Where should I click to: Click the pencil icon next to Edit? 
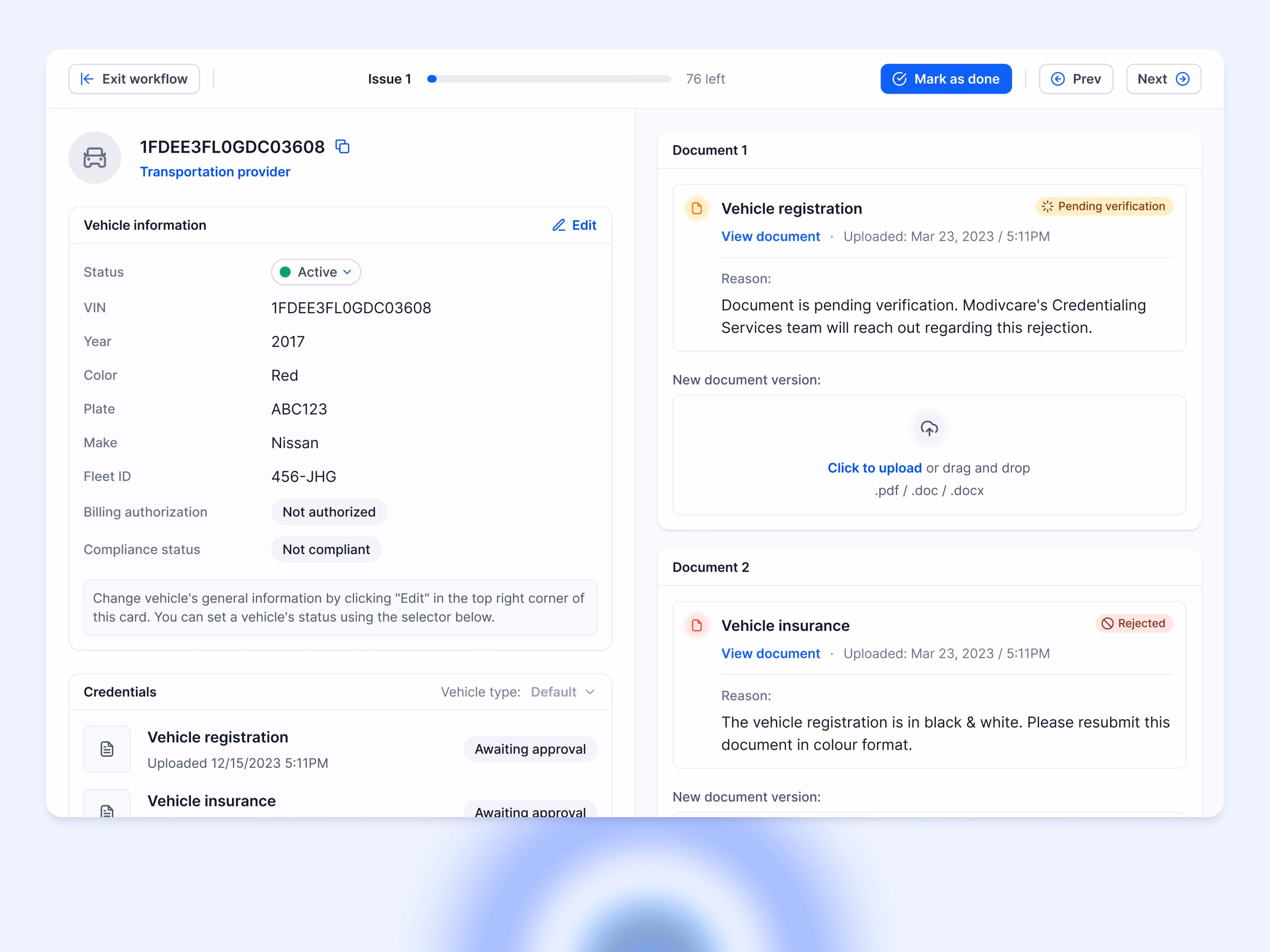click(559, 225)
